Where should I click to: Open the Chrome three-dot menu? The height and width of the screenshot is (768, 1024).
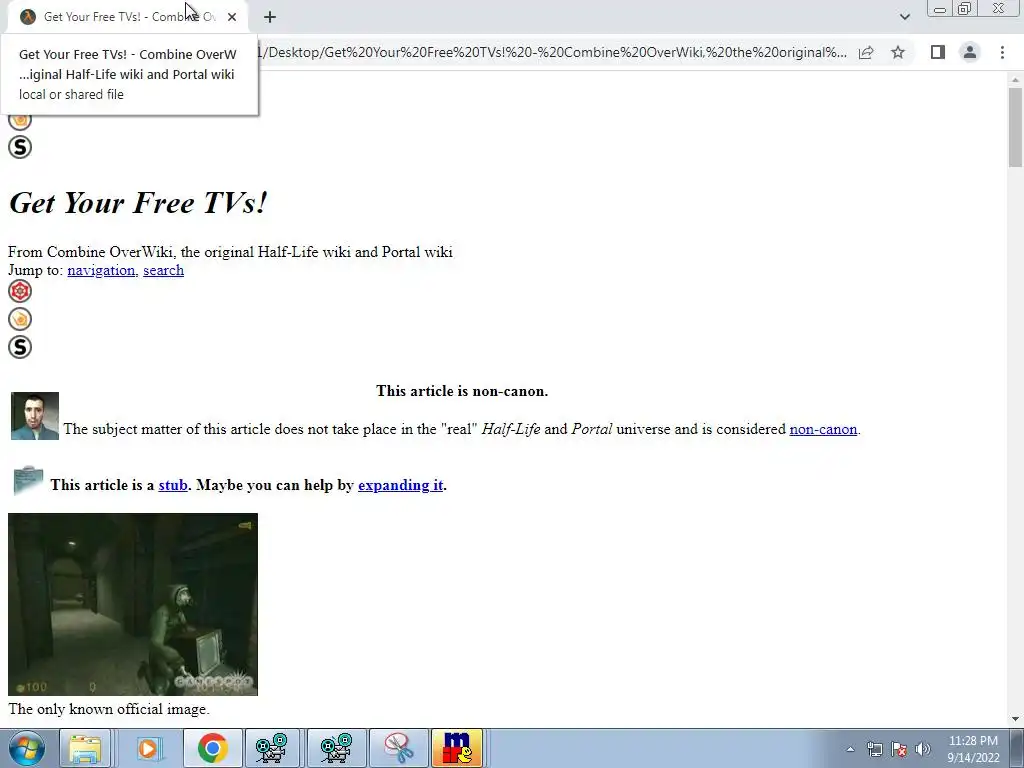[x=1002, y=52]
